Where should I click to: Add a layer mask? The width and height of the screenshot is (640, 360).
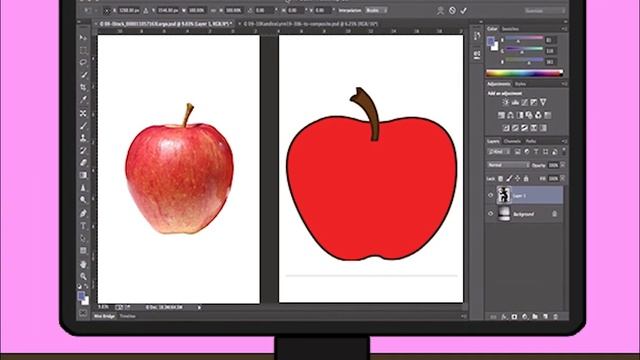[x=514, y=316]
